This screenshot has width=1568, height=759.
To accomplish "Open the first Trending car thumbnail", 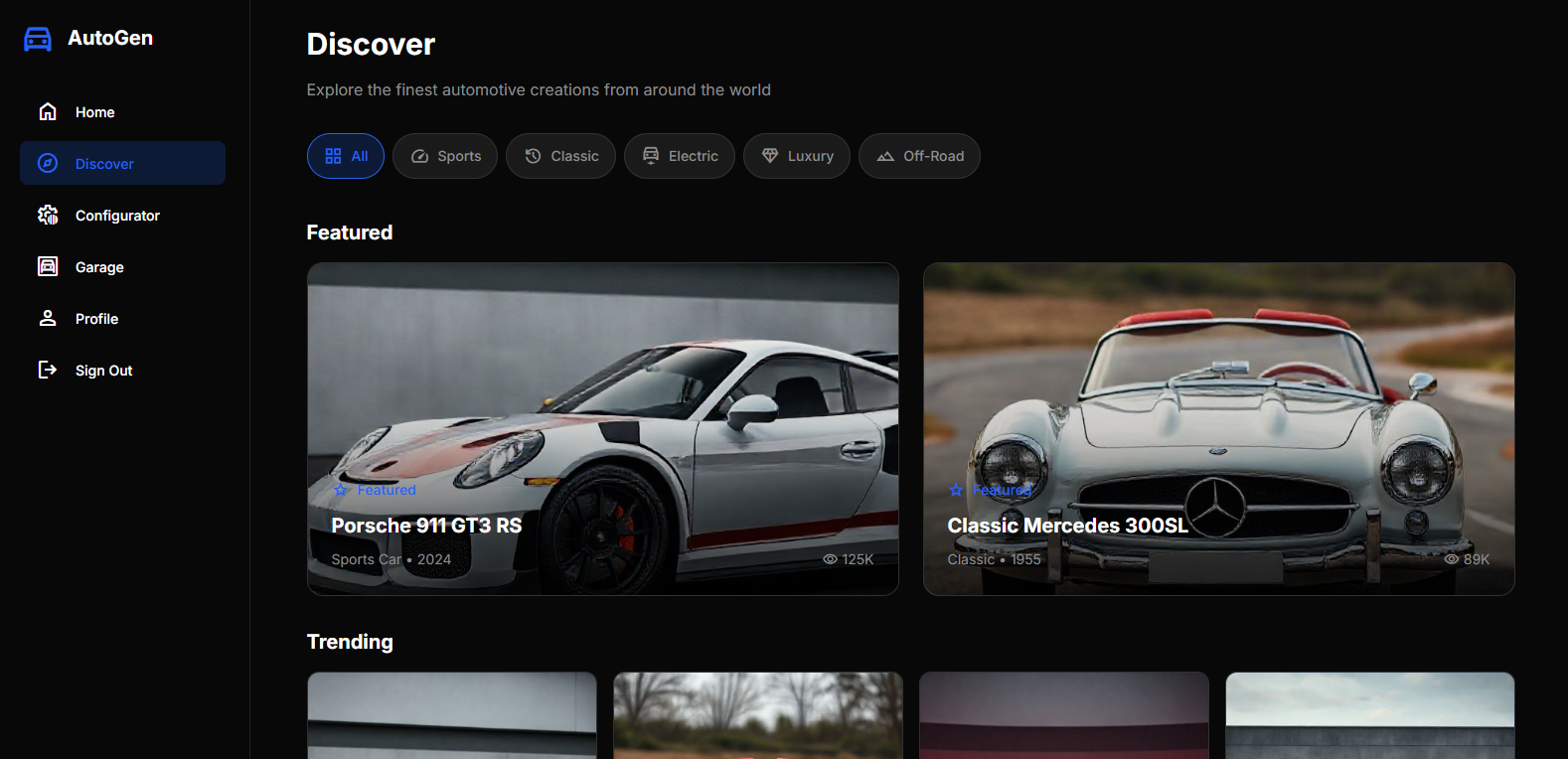I will pos(452,715).
